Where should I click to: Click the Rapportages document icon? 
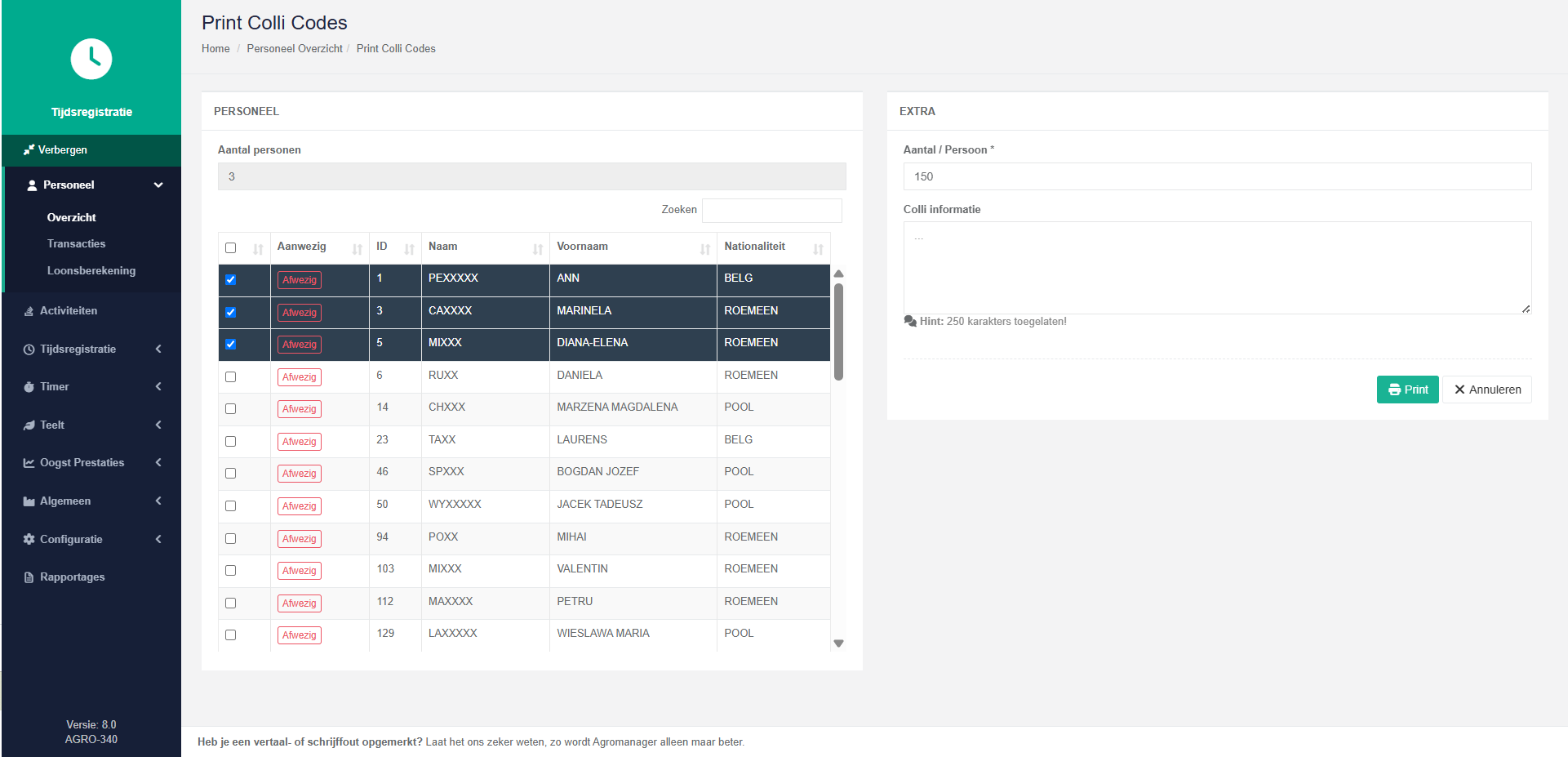(29, 577)
